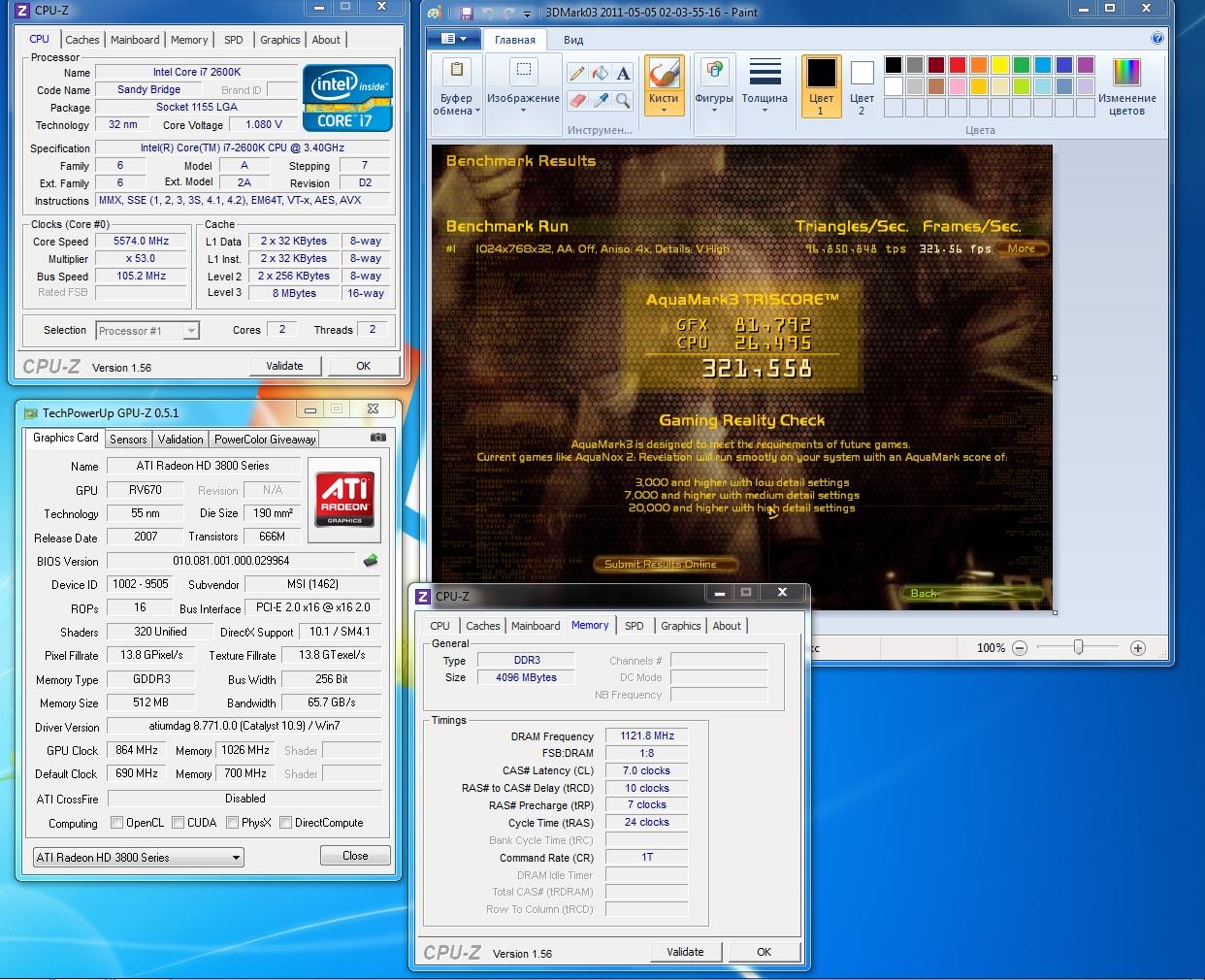
Task: Open PowerColor Giveaway tab in GPU-Z
Action: point(265,440)
